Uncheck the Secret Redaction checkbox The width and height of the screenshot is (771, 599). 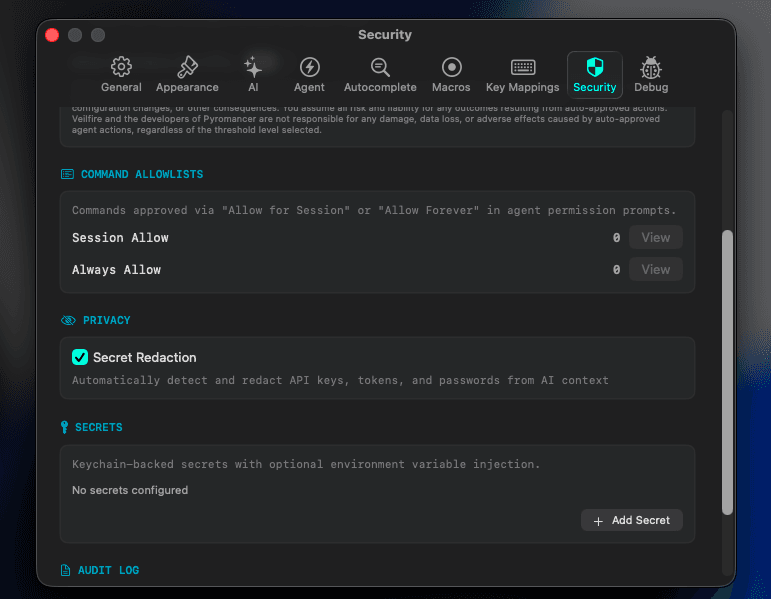point(80,357)
